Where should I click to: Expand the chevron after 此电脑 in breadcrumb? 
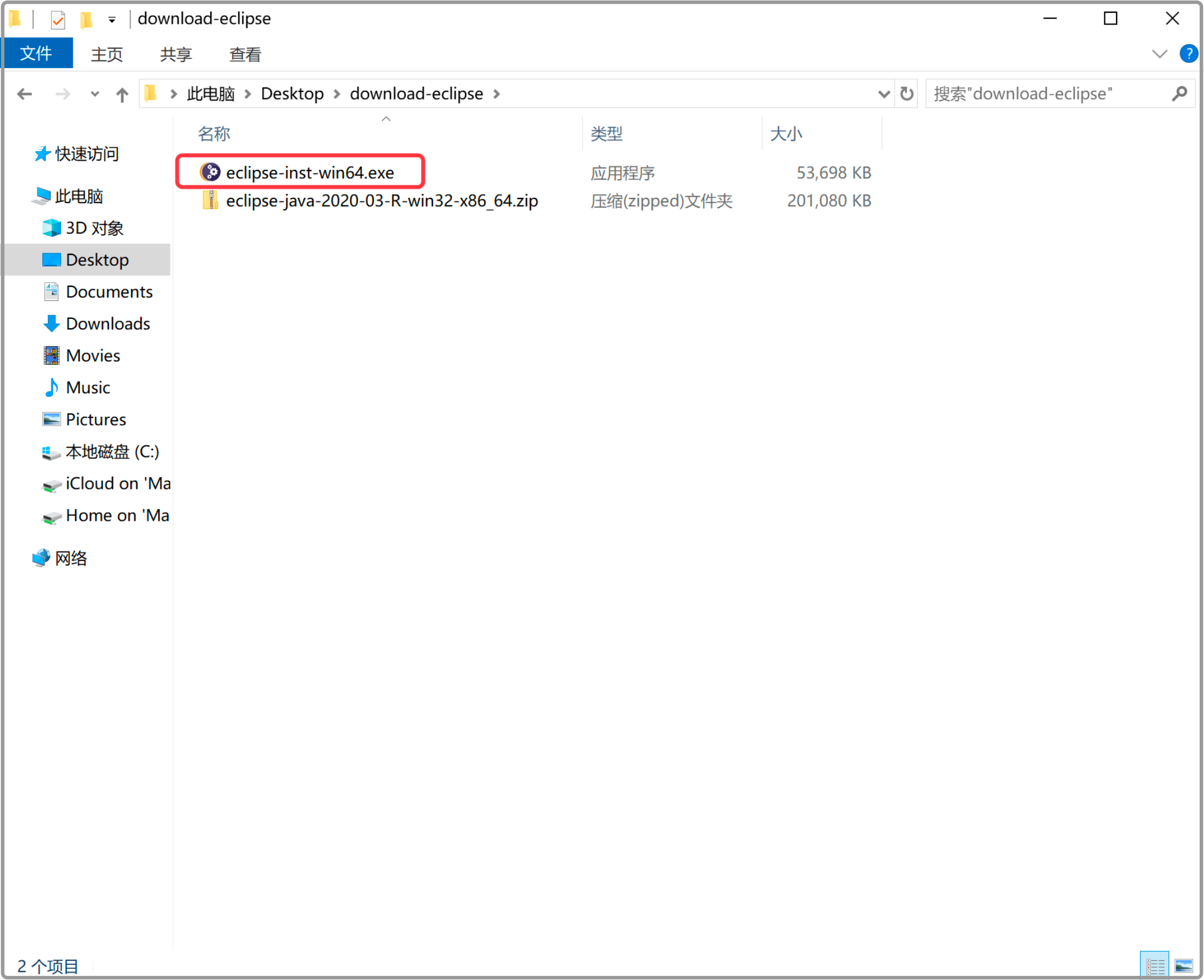[x=248, y=94]
